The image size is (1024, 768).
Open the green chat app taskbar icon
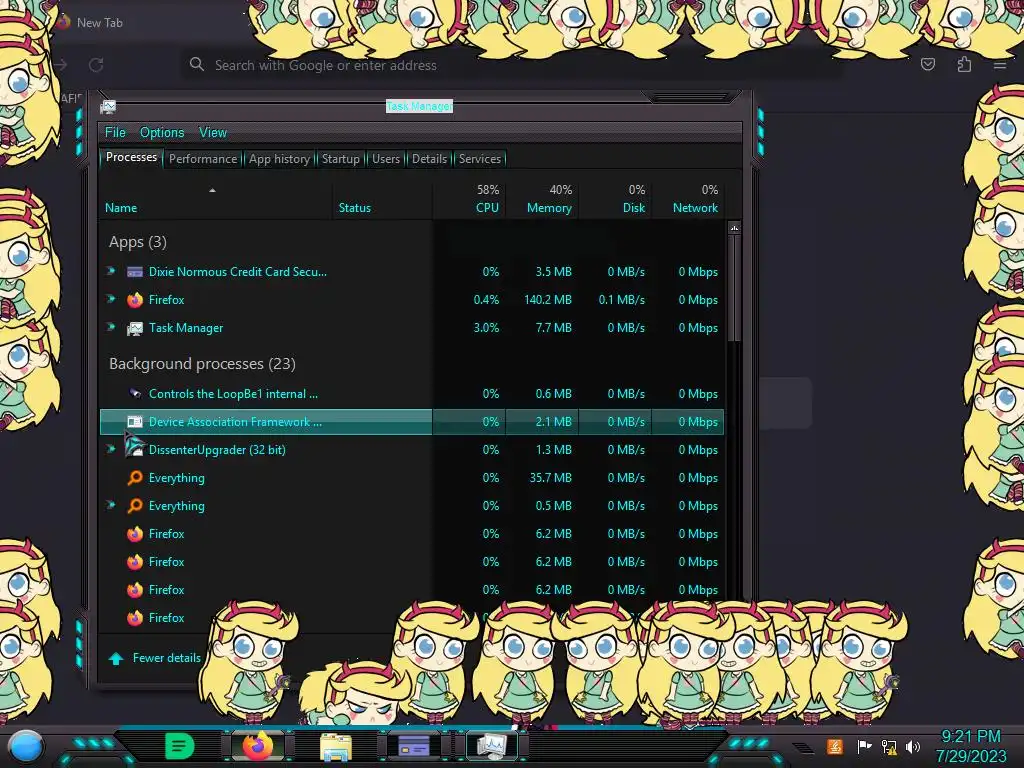pyautogui.click(x=179, y=745)
